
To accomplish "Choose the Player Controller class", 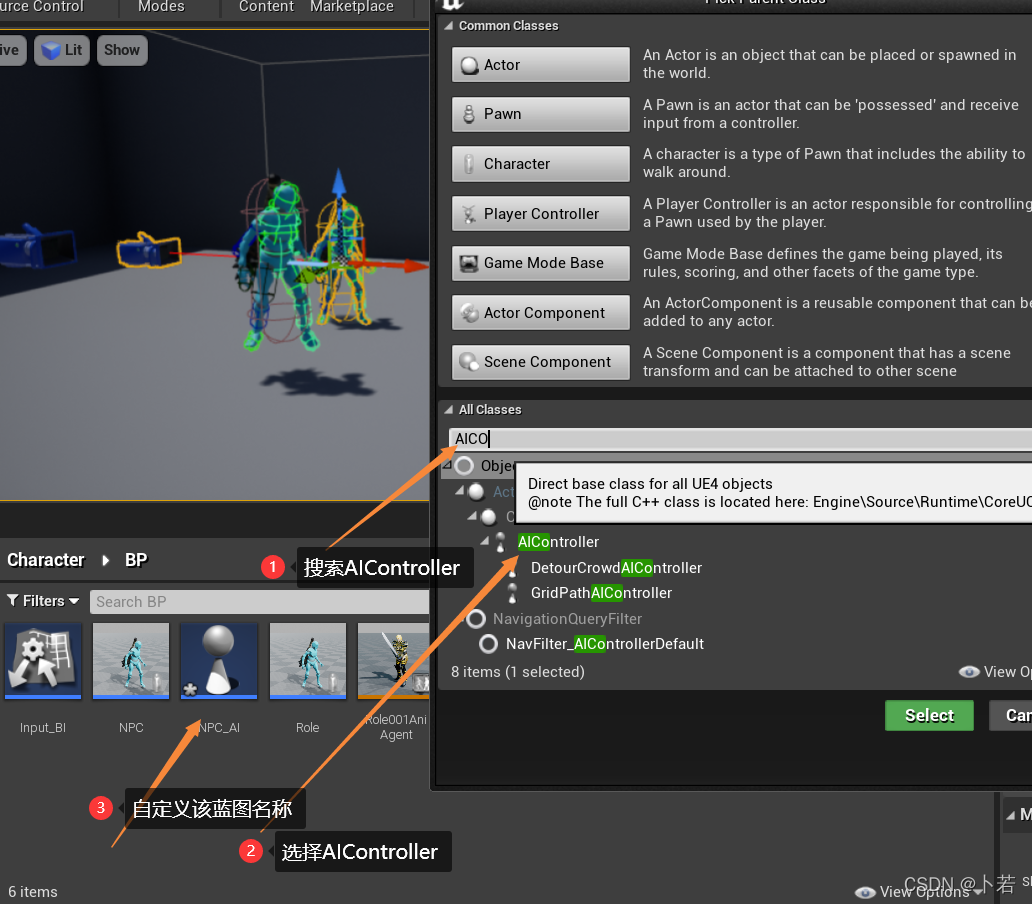I will (x=540, y=214).
